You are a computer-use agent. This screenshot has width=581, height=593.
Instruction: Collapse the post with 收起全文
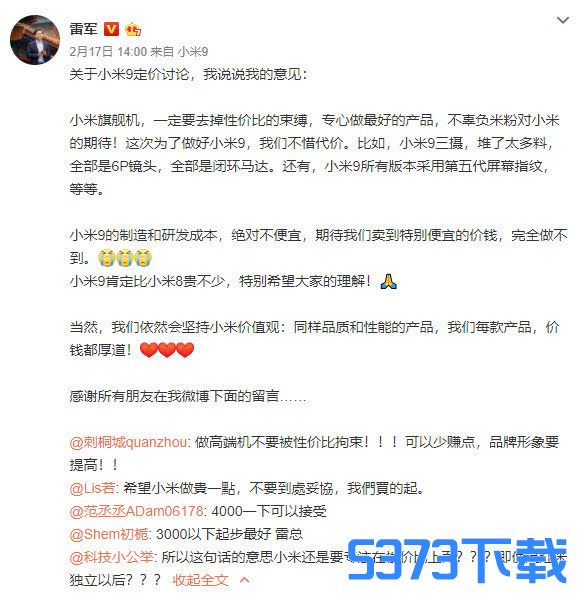[x=200, y=580]
